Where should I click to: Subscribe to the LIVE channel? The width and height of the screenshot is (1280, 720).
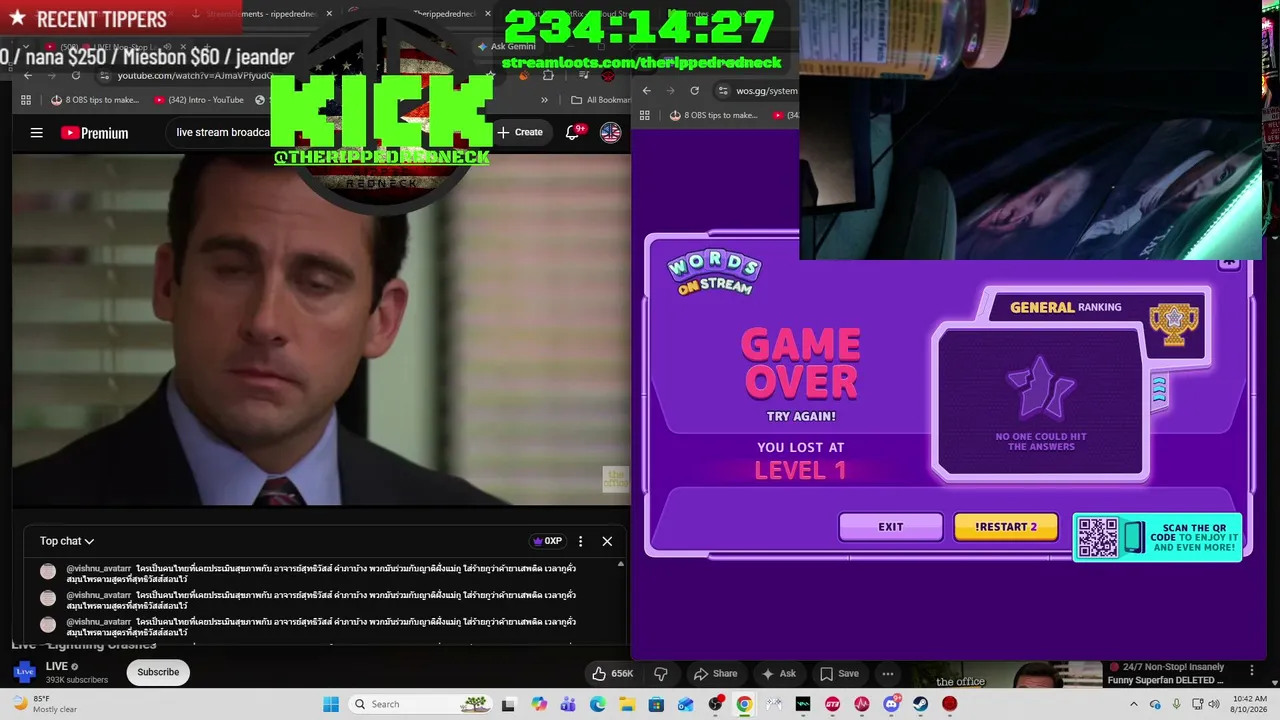click(158, 672)
